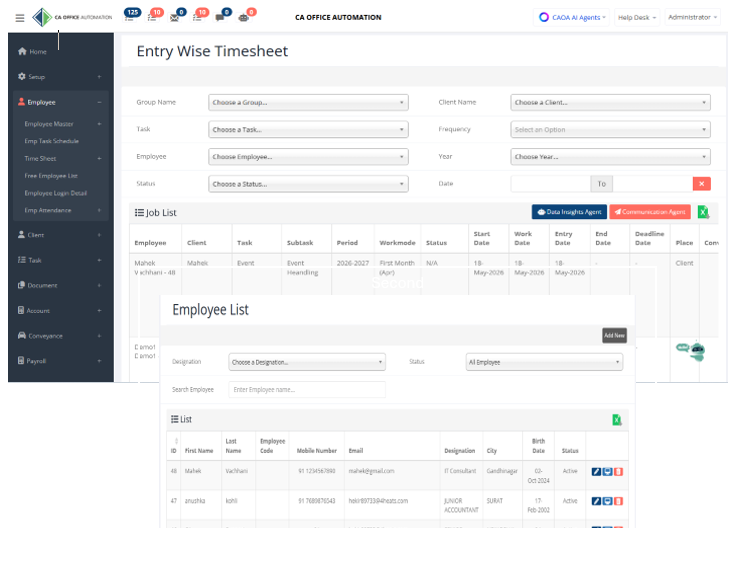Open the Choose a Task dropdown
The width and height of the screenshot is (743, 576).
coord(308,130)
